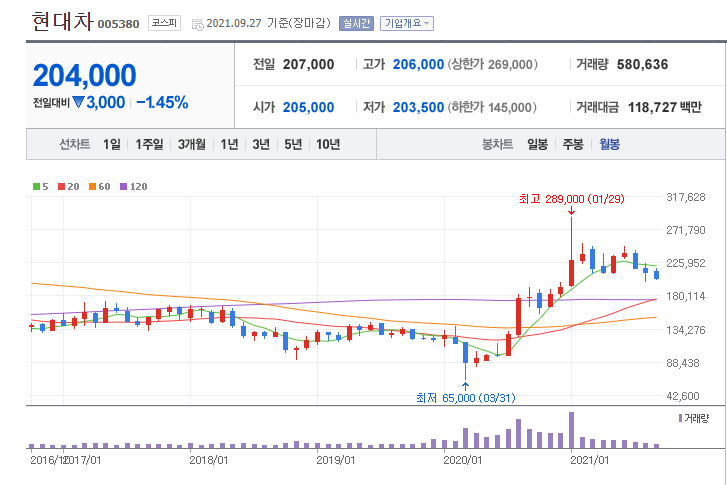Screen dimensions: 727x485
Task: Click the orange 60 moving average swatch
Action: click(x=92, y=186)
